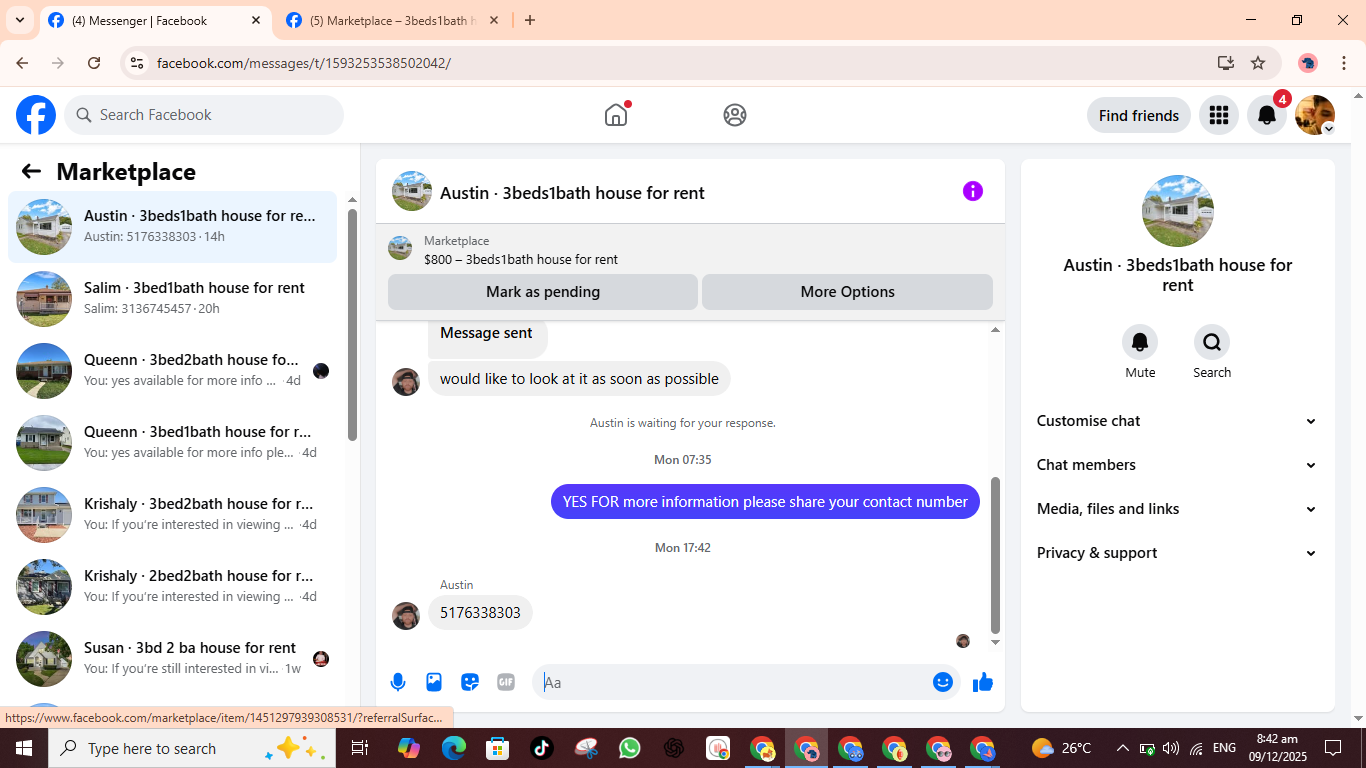
Task: Open TikTok from the taskbar
Action: (542, 748)
